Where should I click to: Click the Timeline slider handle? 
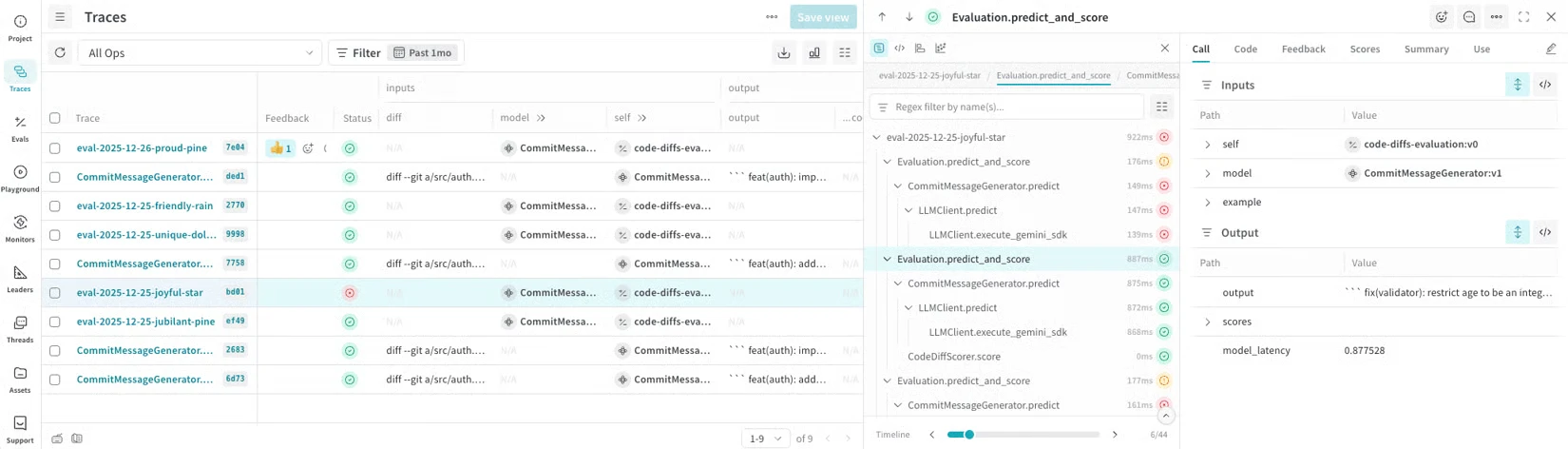[968, 435]
